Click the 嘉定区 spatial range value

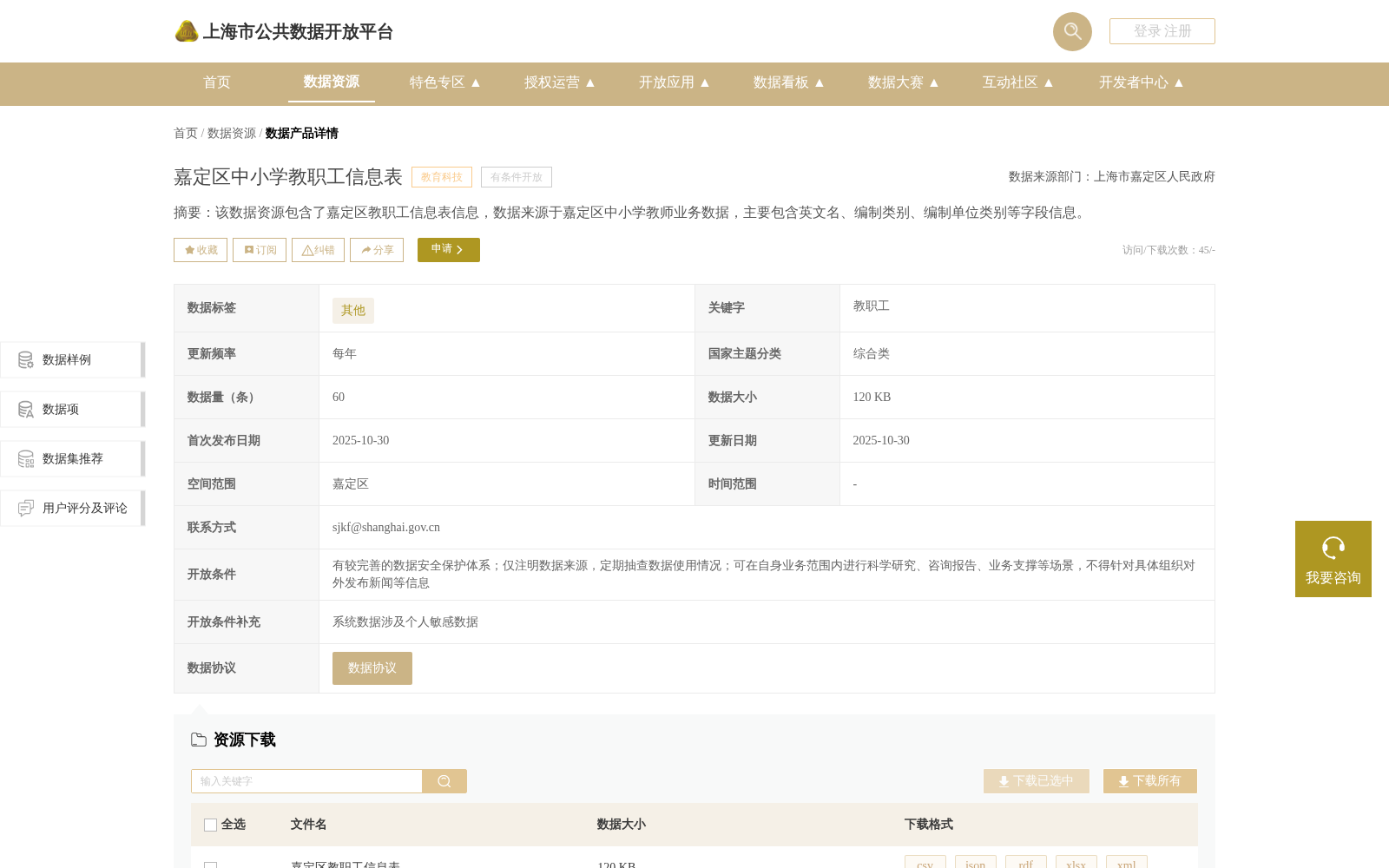[x=351, y=484]
